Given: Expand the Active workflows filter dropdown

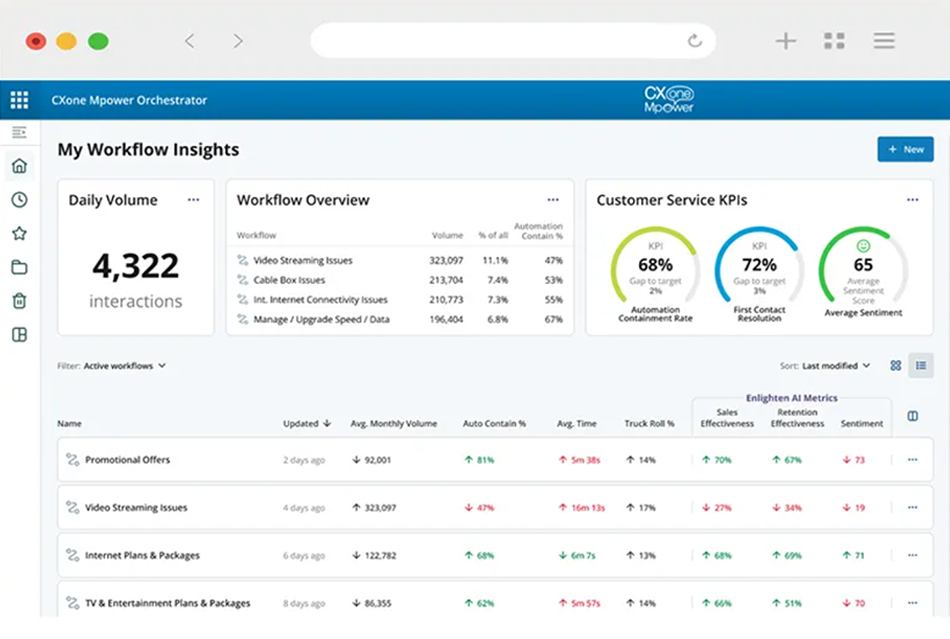Looking at the screenshot, I should 124,366.
